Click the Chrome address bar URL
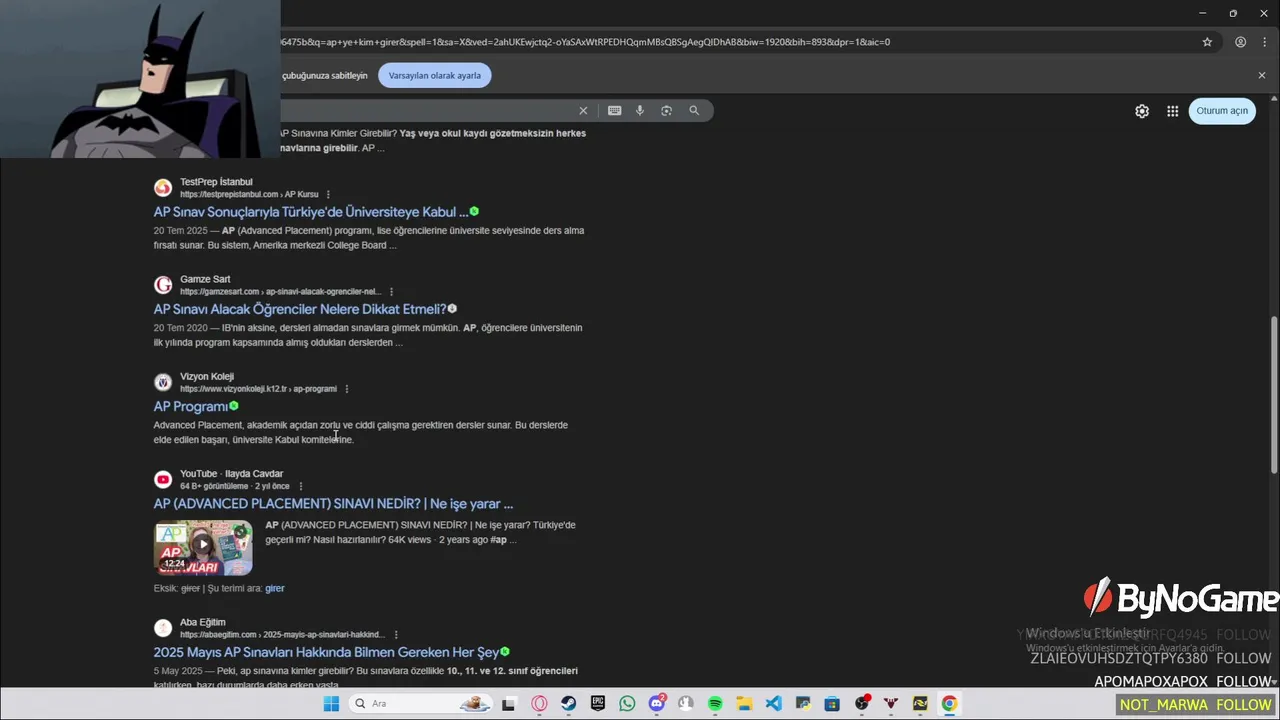1280x720 pixels. pos(585,42)
